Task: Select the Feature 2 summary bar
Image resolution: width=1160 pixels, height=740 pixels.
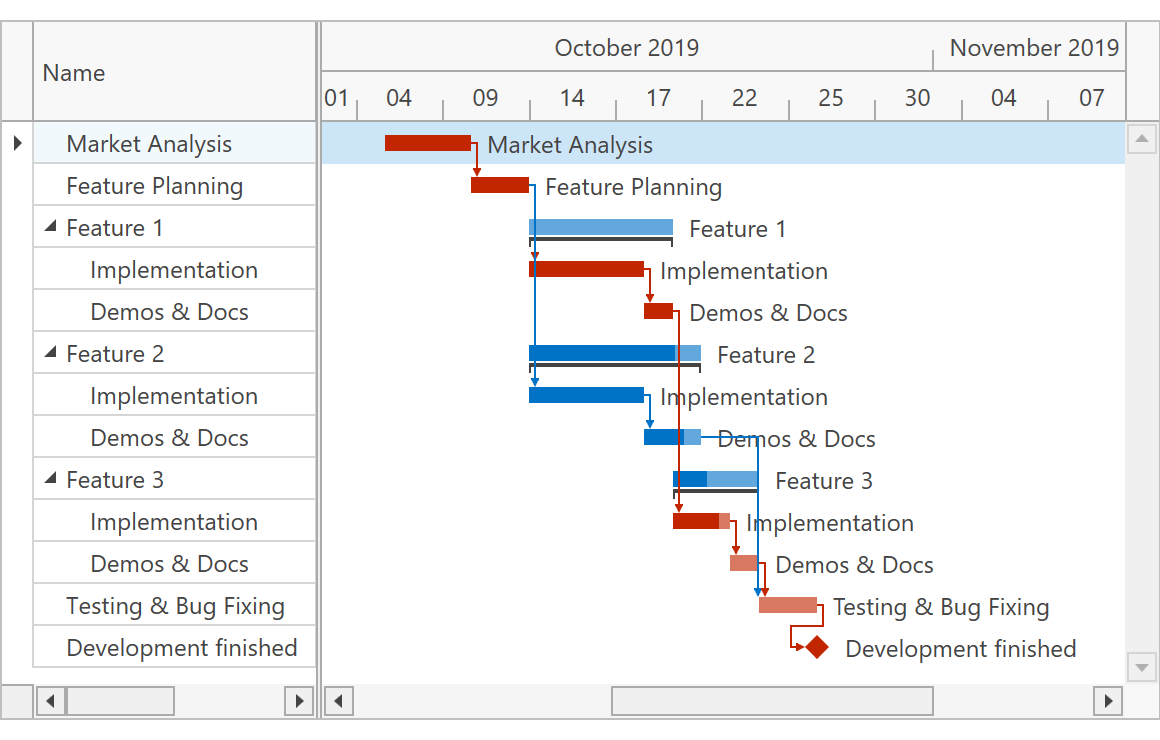Action: point(615,353)
